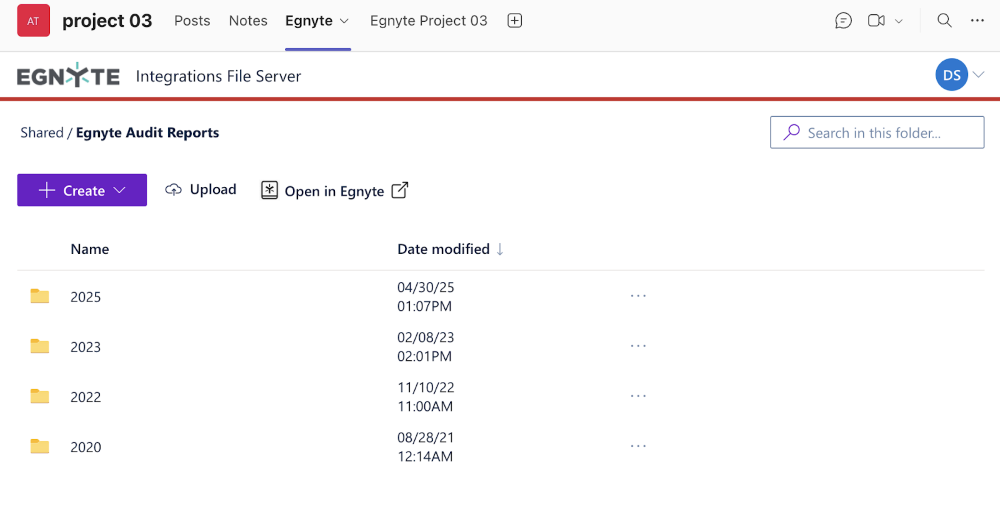Screen dimensions: 1000x511
Task: Click the project 03 channel title
Action: click(107, 20)
